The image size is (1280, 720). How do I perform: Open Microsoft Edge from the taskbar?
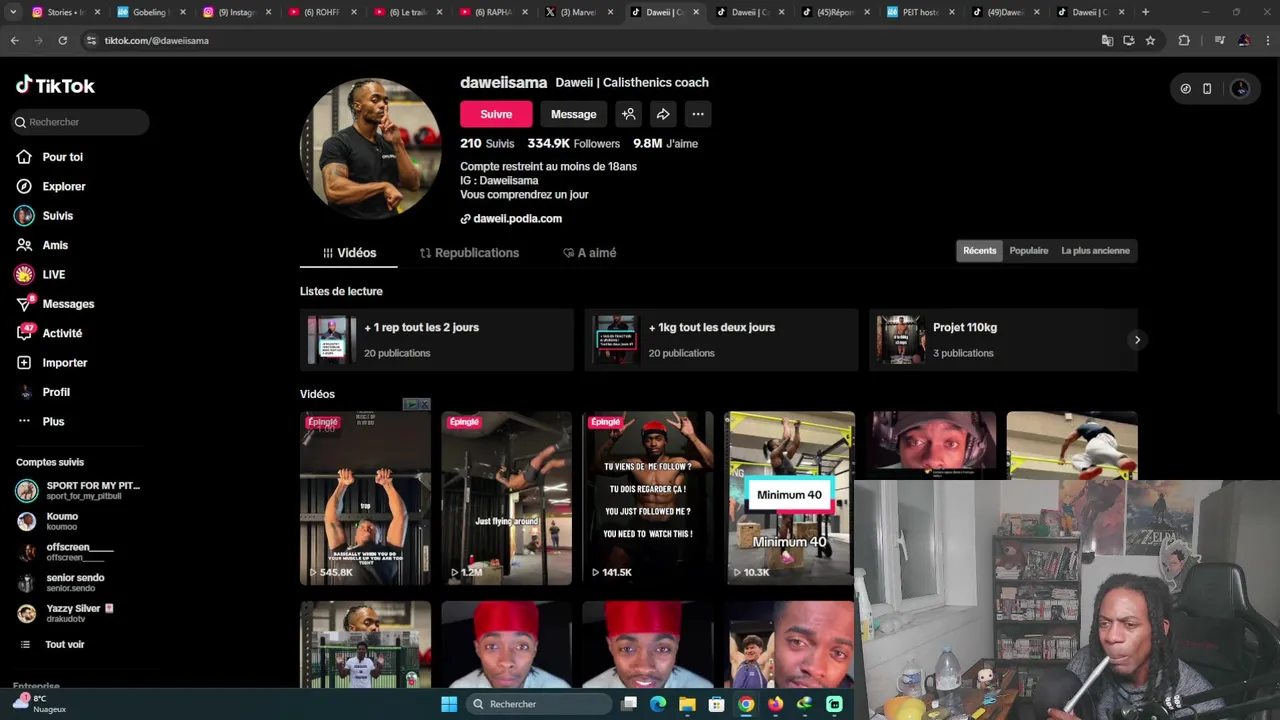point(658,704)
